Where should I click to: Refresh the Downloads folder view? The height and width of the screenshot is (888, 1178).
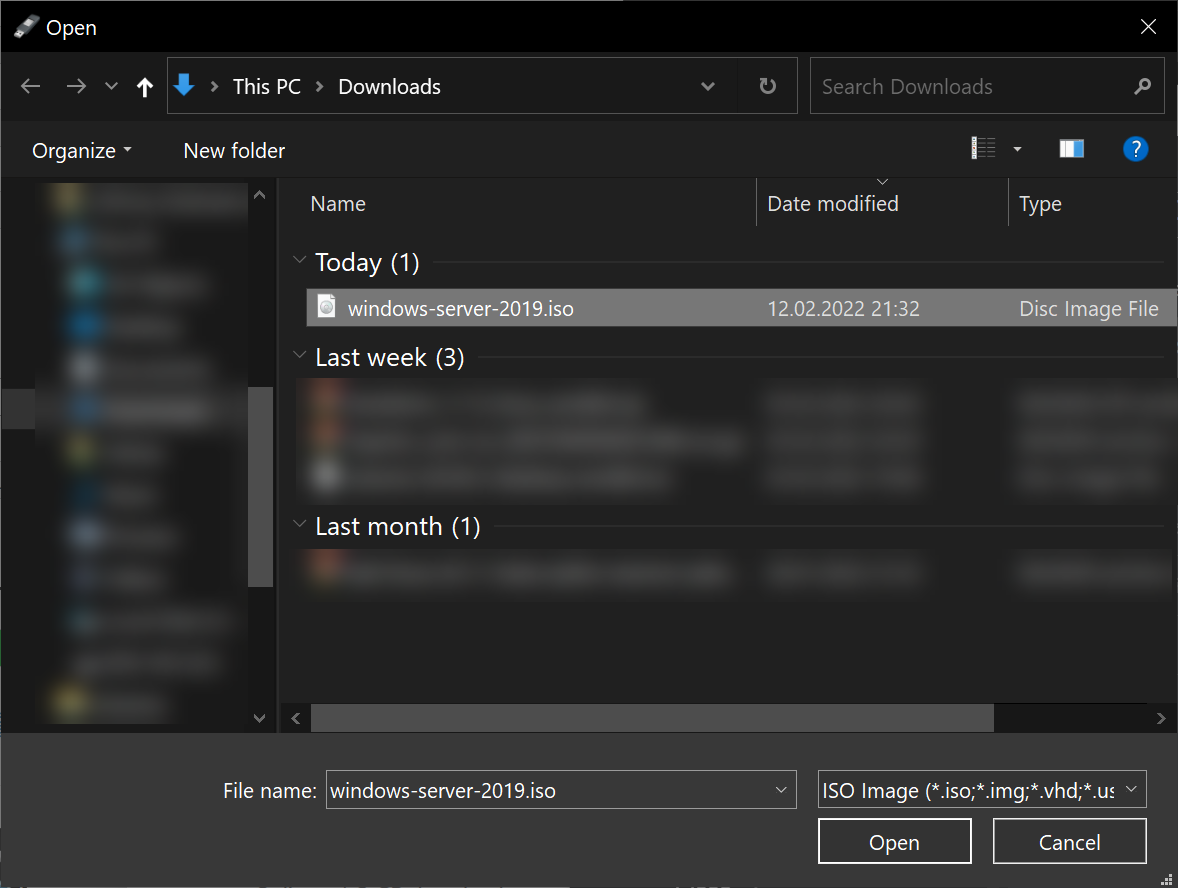(x=767, y=87)
